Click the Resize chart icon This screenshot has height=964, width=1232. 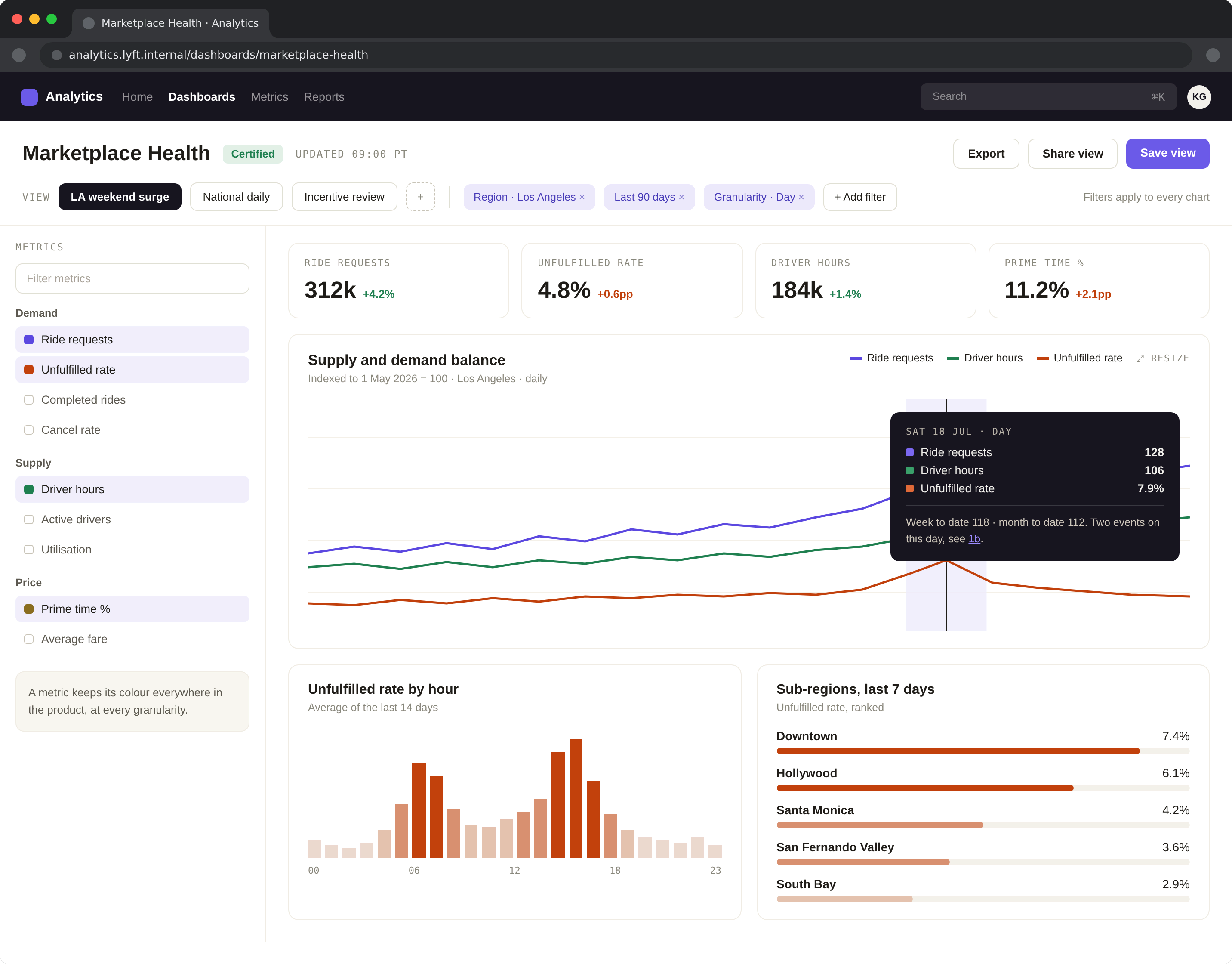tap(1140, 358)
